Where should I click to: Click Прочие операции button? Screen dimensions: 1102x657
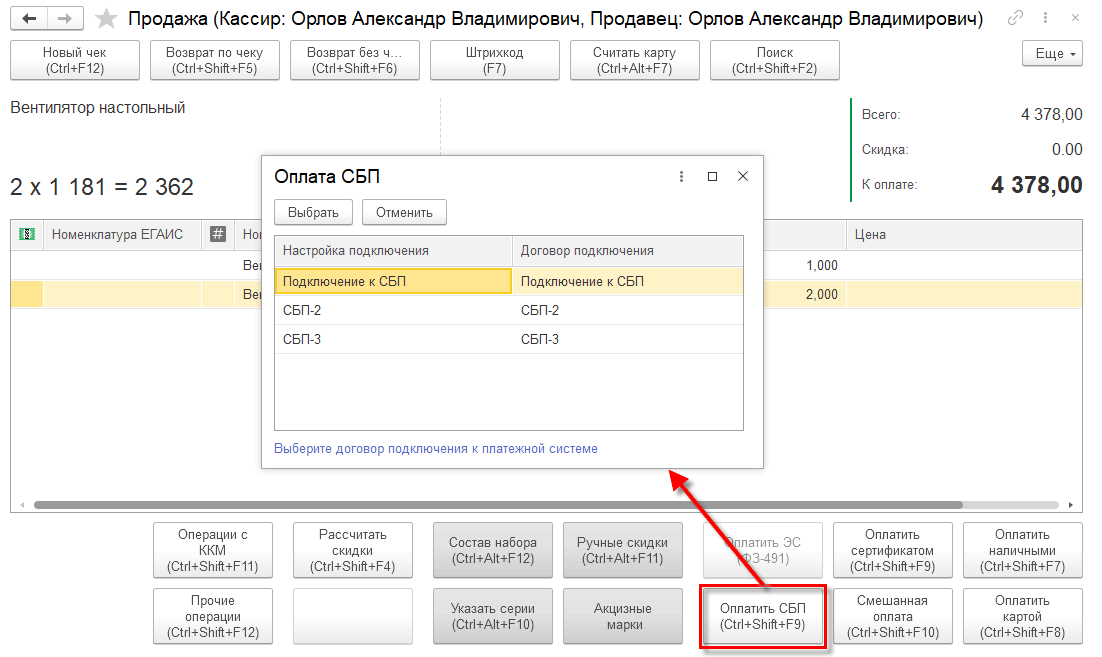pos(212,616)
